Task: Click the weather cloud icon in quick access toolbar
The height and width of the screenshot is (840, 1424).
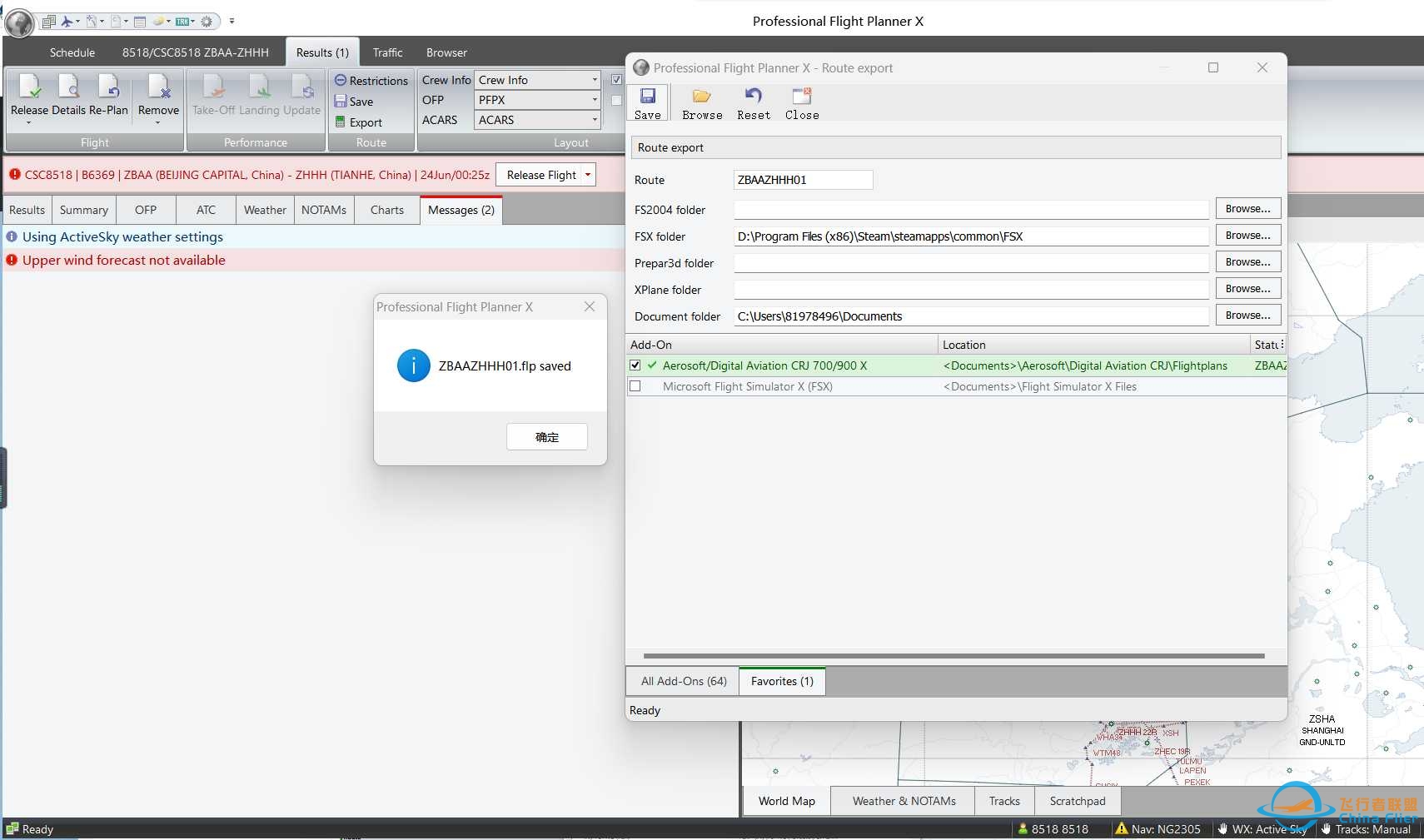Action: pos(158,22)
